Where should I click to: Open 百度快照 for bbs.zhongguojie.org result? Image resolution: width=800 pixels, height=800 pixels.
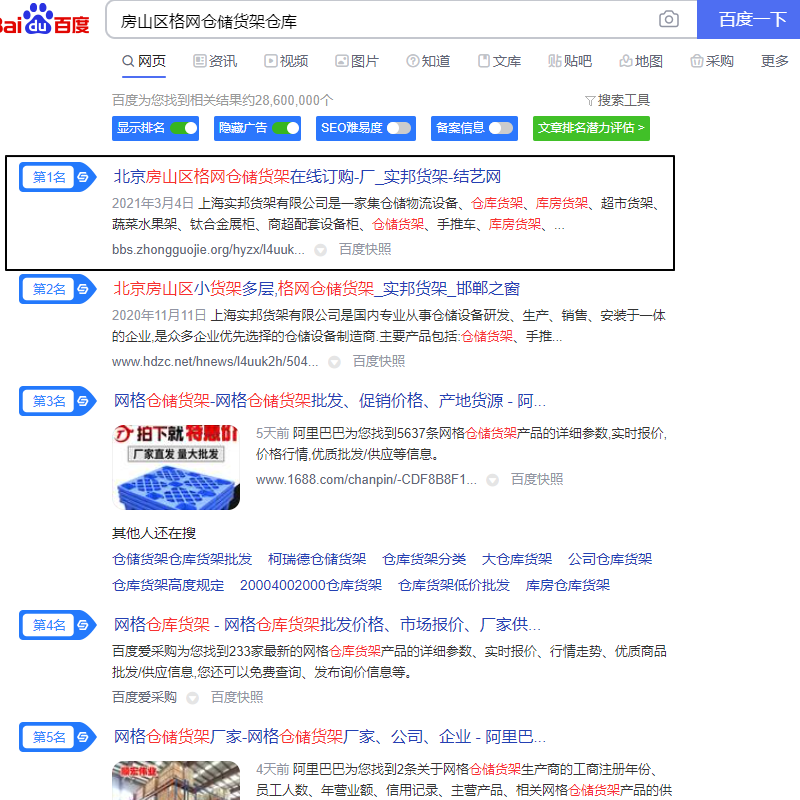click(365, 249)
